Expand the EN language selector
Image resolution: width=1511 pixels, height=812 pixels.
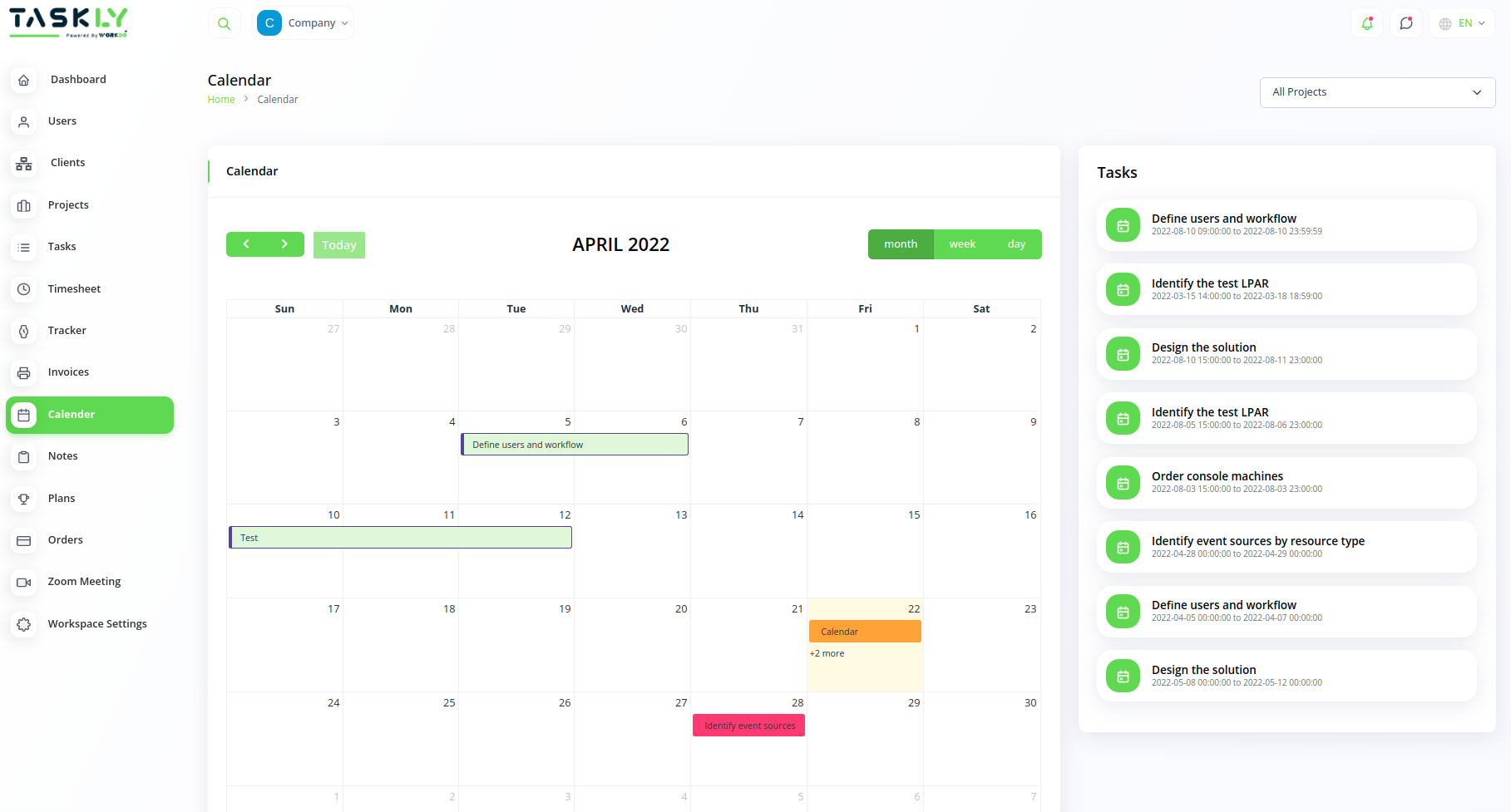click(x=1463, y=23)
